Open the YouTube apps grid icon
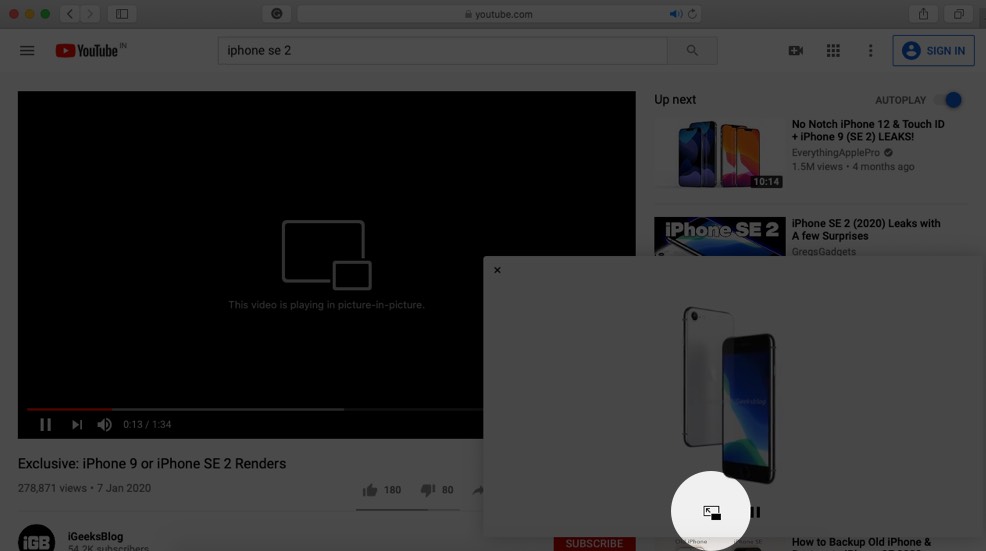The width and height of the screenshot is (986, 551). [x=833, y=50]
